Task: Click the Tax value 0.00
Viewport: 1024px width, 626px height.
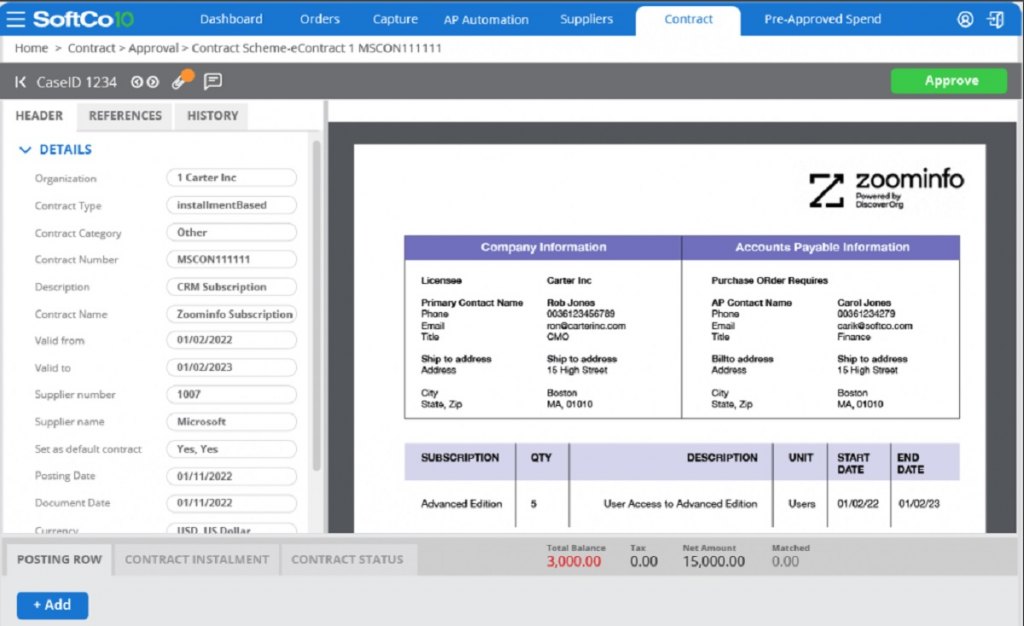Action: (x=644, y=561)
